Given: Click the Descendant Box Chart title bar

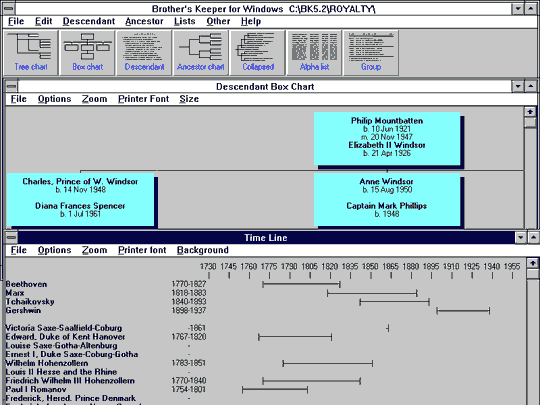Looking at the screenshot, I should [265, 86].
